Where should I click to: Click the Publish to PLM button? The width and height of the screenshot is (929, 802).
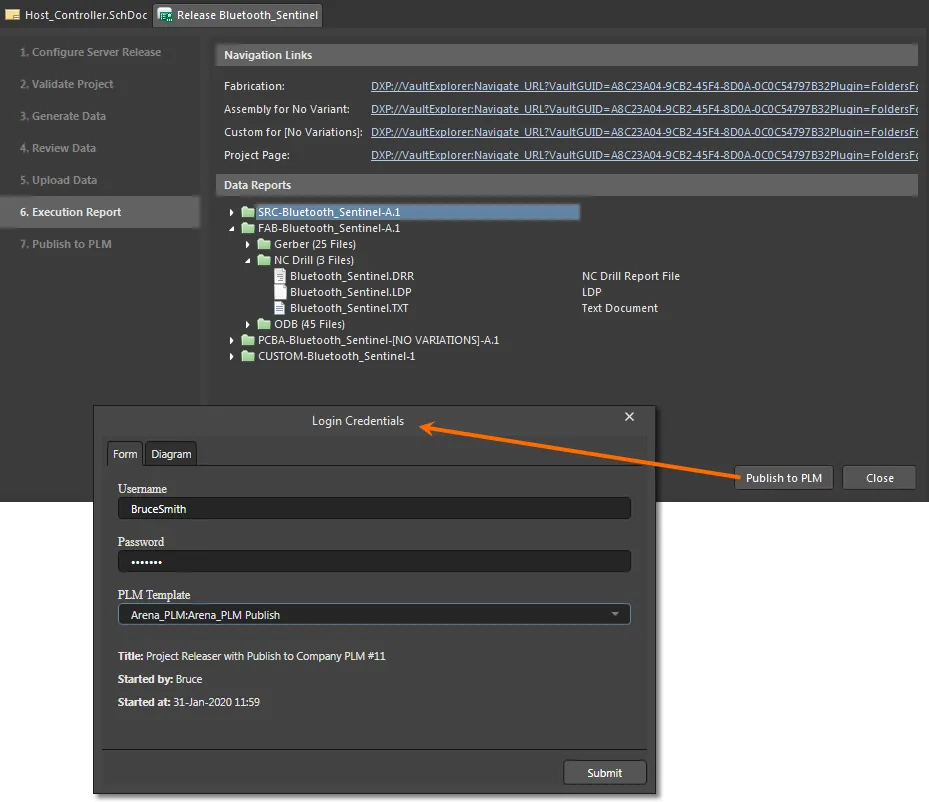pos(783,478)
